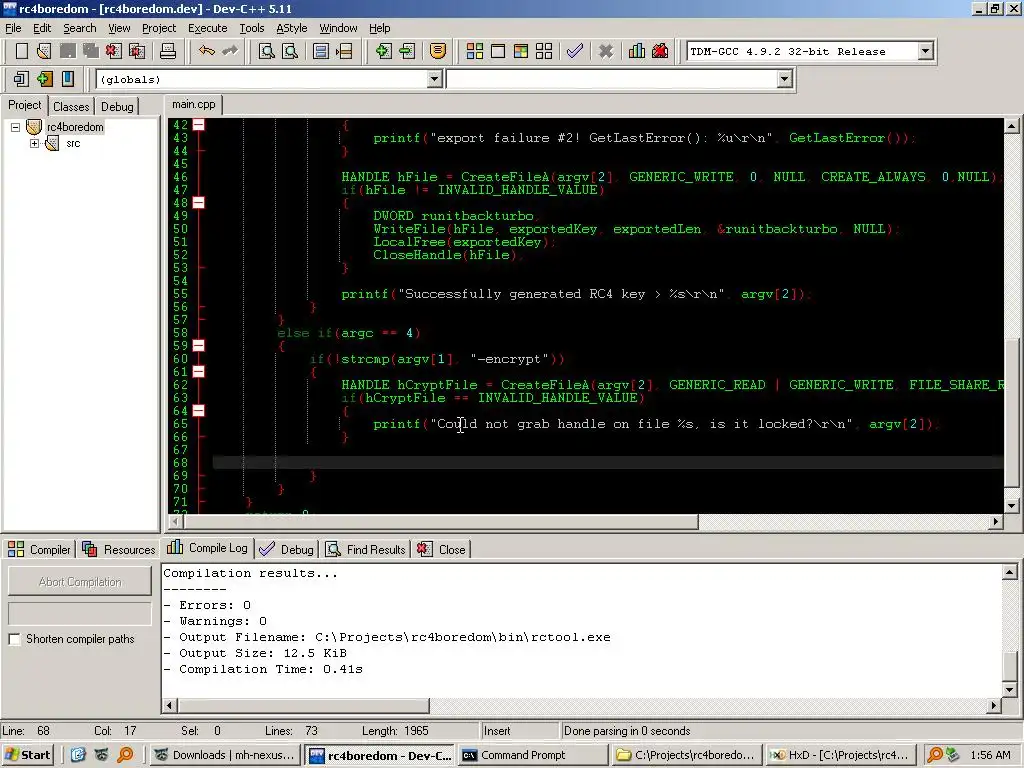Open Replace from the toolbar
This screenshot has height=768, width=1024.
tap(290, 51)
